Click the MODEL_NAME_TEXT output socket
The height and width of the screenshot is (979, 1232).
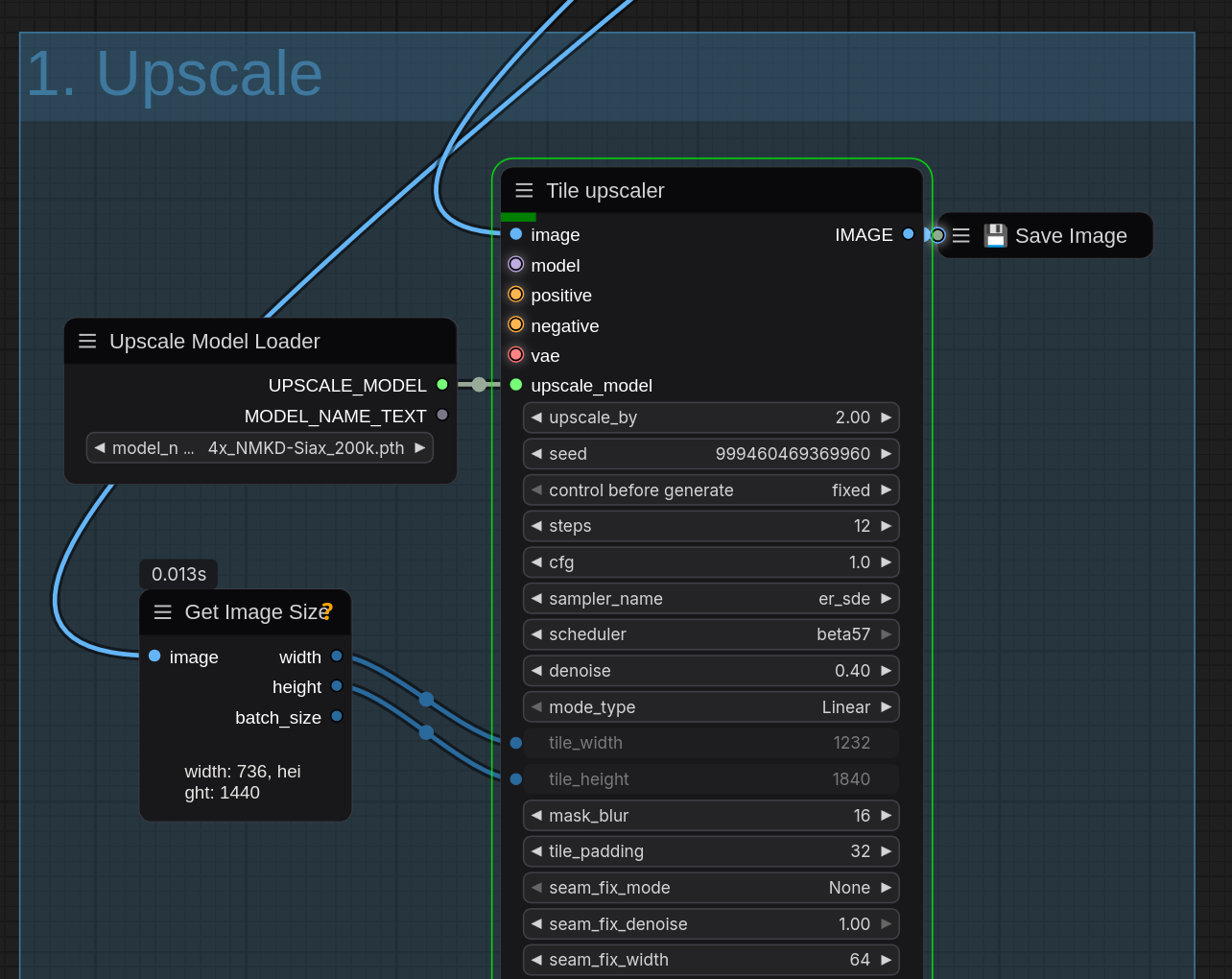pos(442,416)
